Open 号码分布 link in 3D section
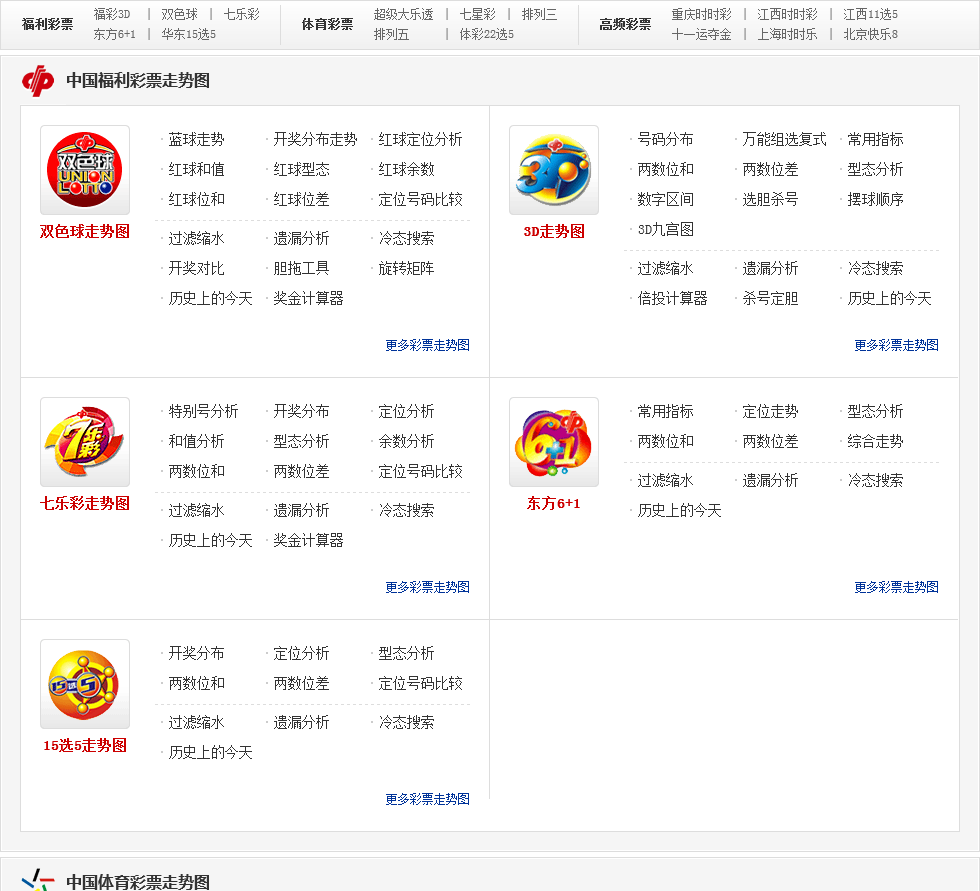This screenshot has height=891, width=980. point(665,139)
